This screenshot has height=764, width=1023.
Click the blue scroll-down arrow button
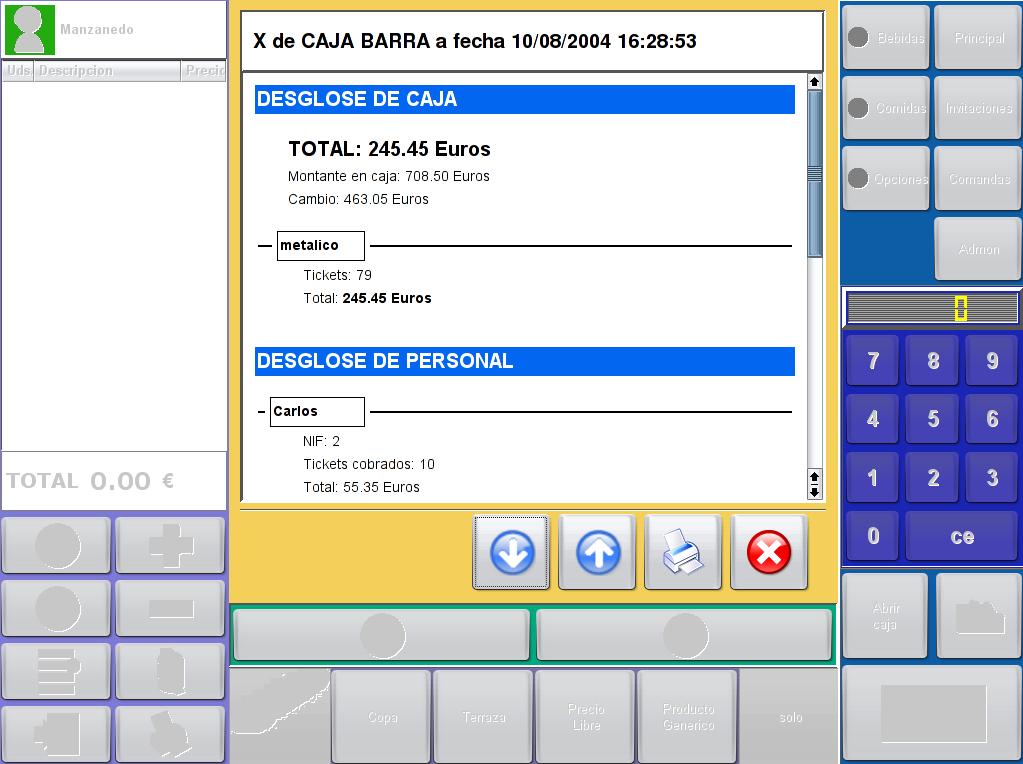[511, 552]
